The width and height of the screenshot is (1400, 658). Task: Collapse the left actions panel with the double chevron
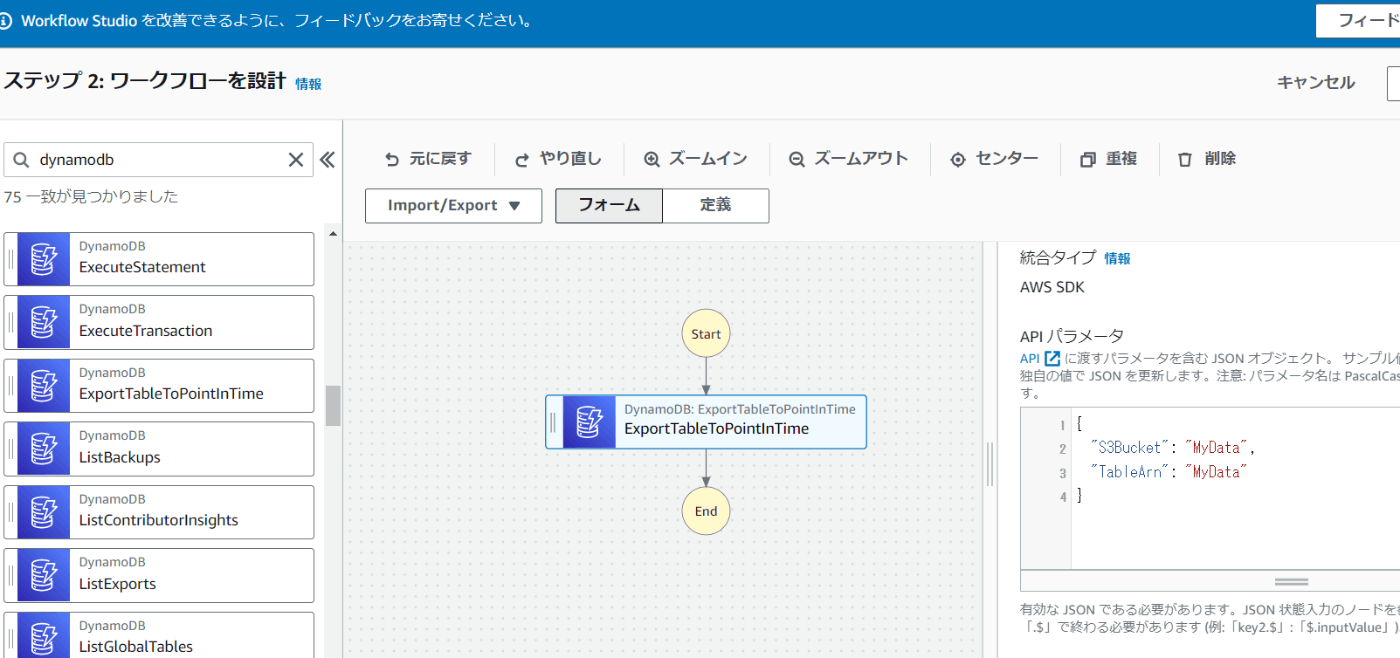(327, 160)
